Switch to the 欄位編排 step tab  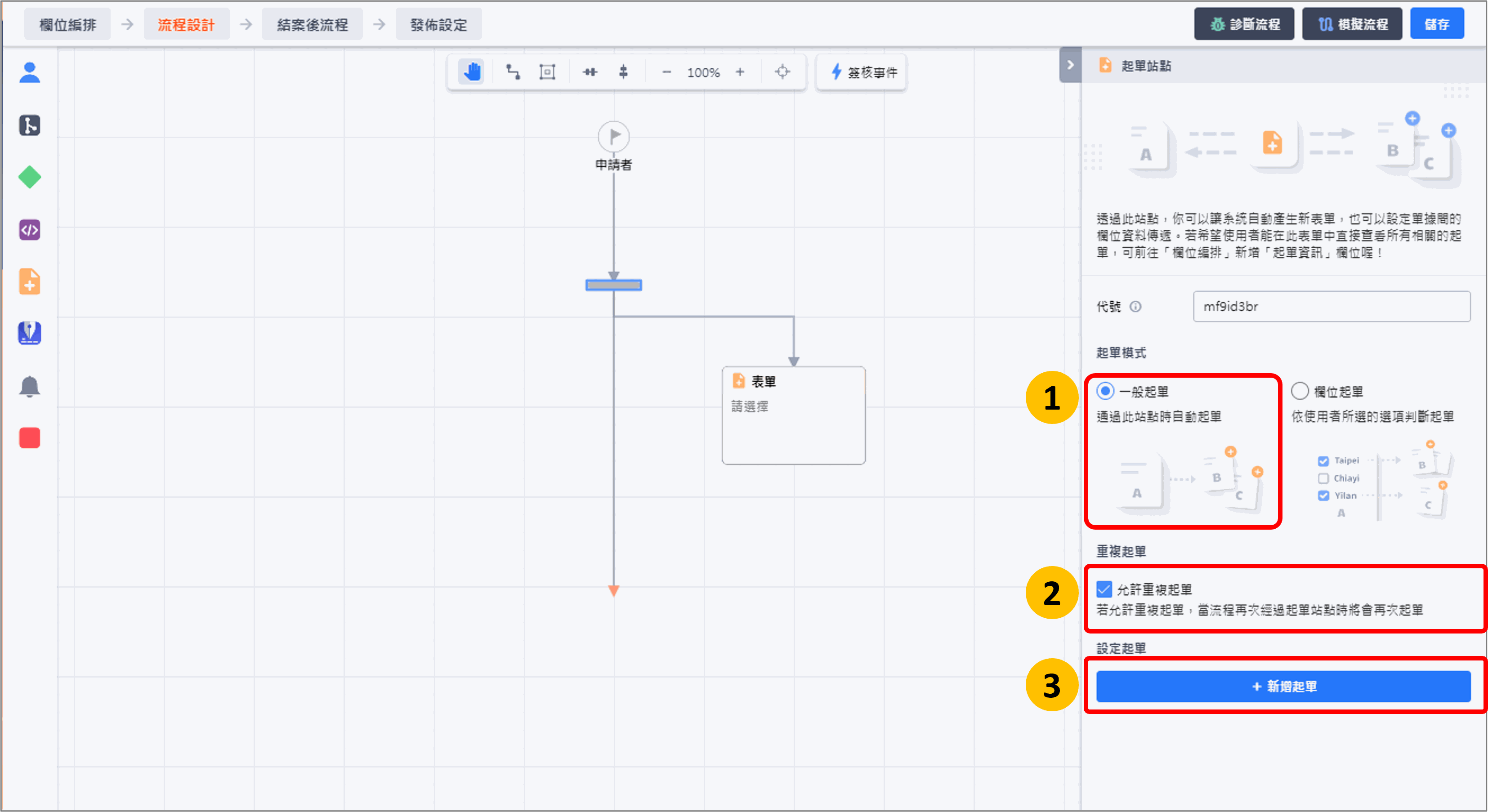(67, 25)
